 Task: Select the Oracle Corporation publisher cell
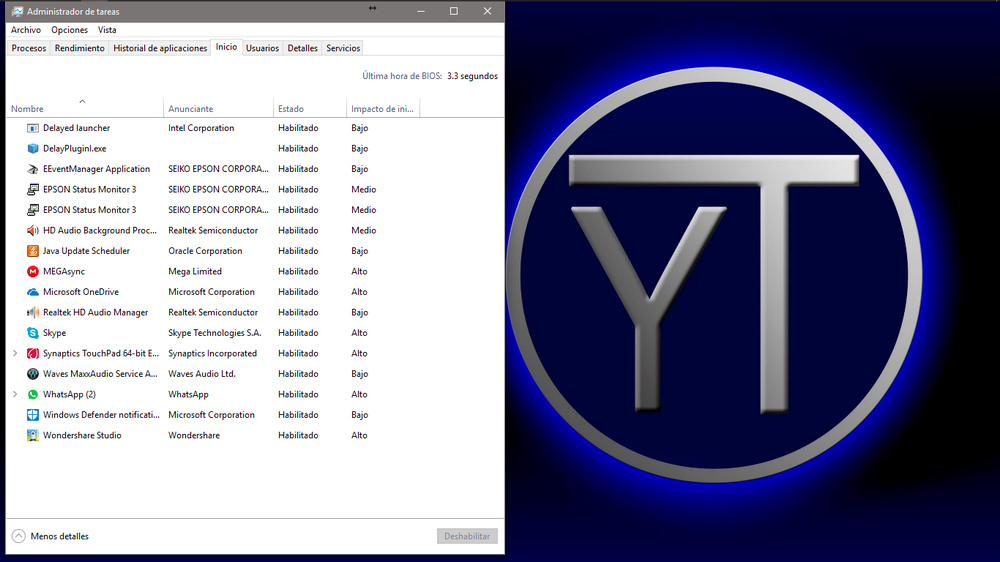tap(205, 251)
